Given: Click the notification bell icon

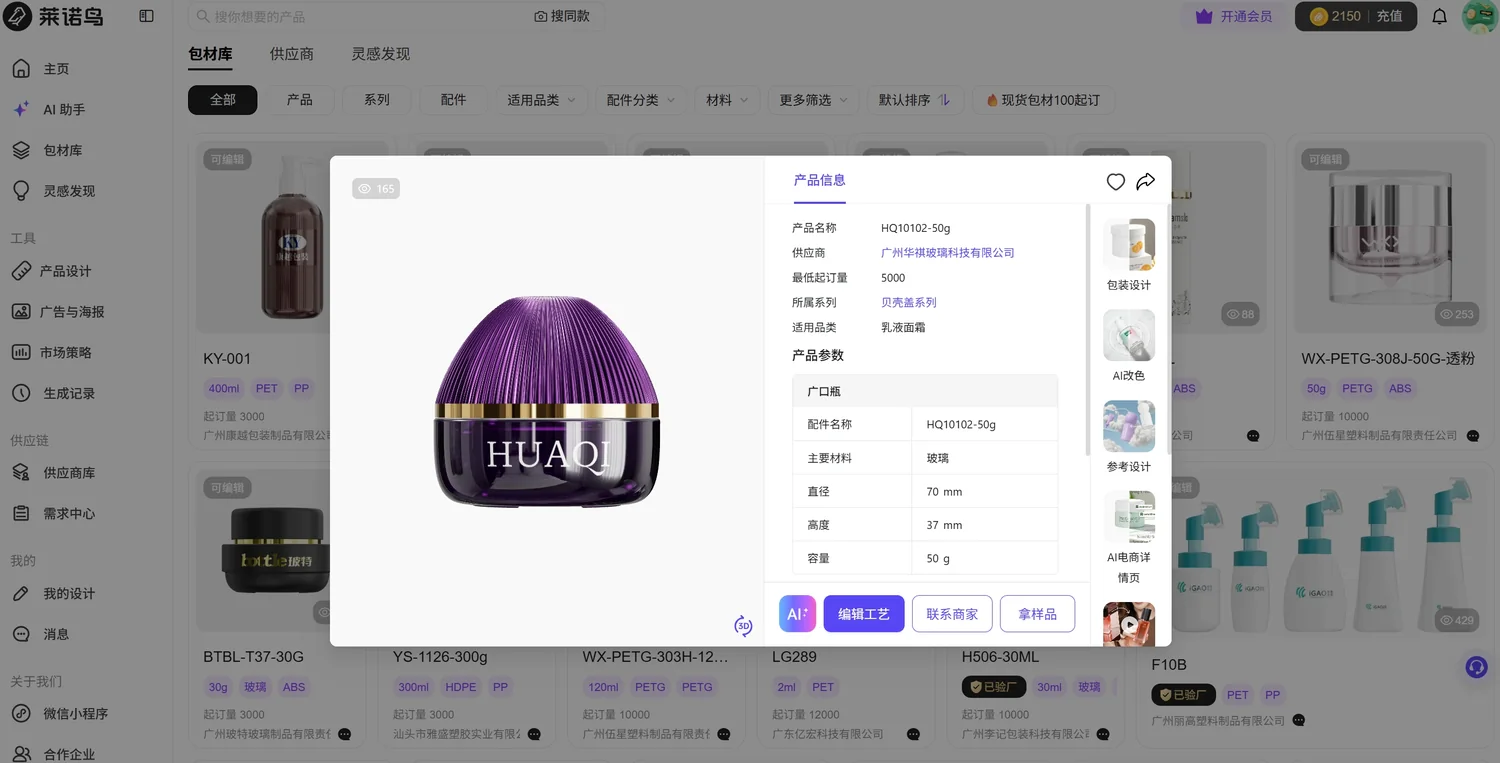Looking at the screenshot, I should [1439, 16].
